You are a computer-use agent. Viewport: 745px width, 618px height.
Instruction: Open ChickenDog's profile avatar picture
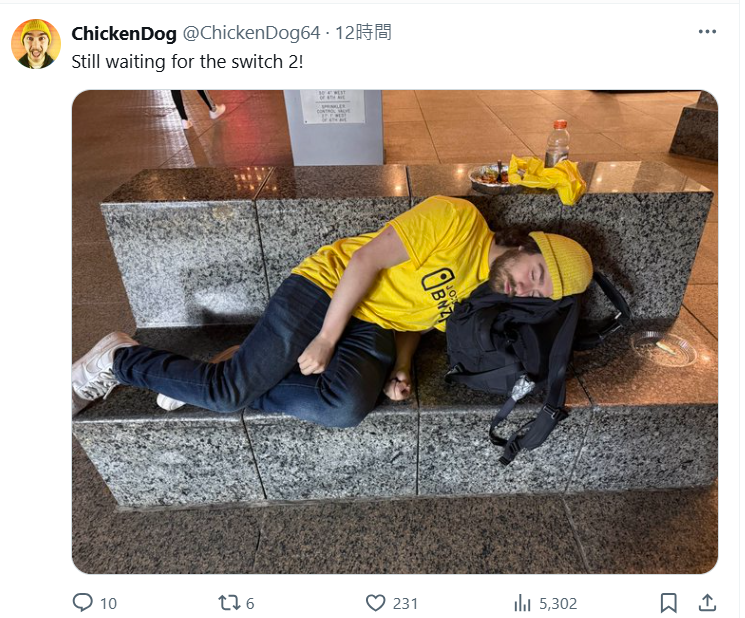click(36, 44)
